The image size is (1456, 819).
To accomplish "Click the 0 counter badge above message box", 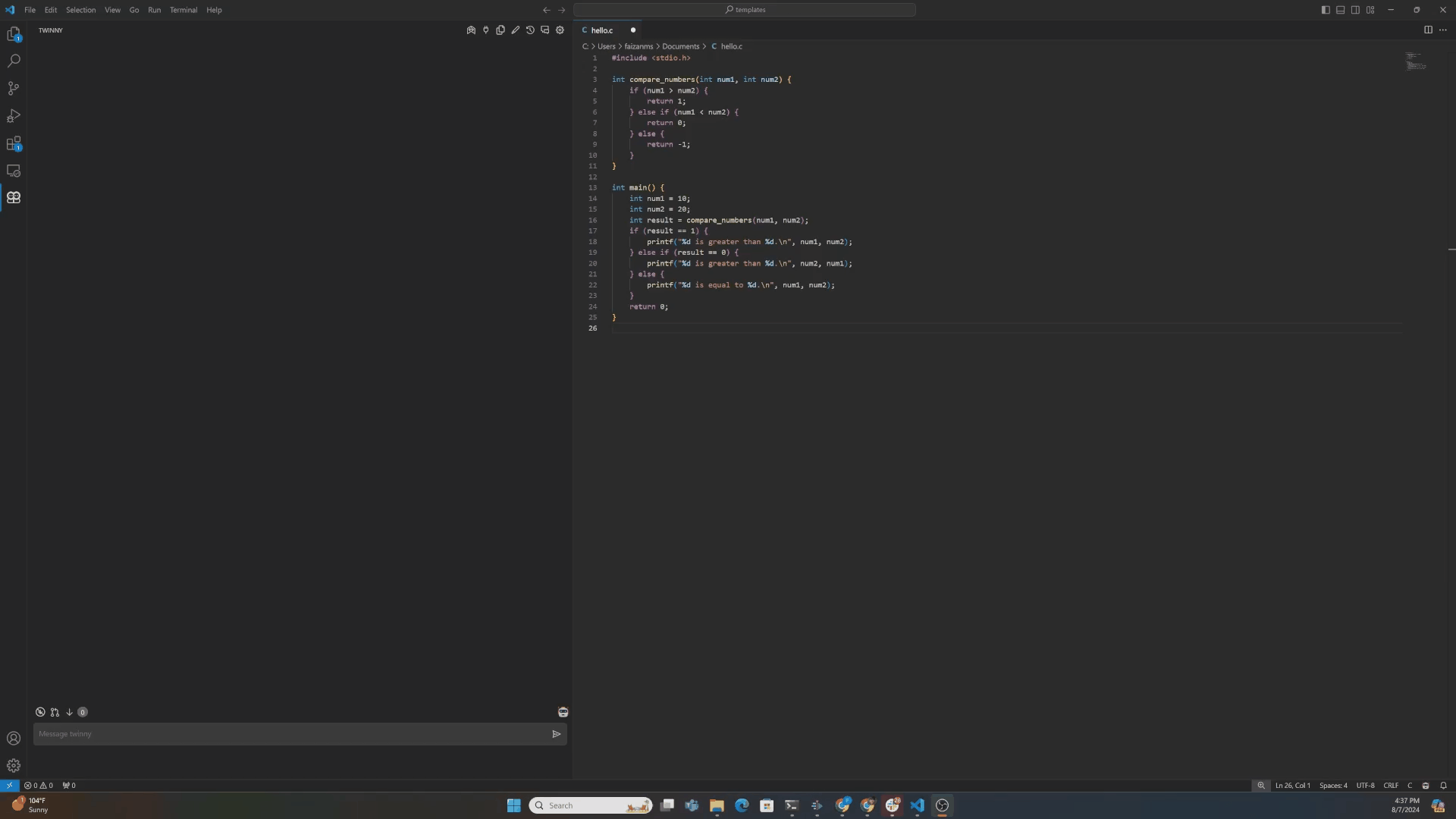I will point(83,712).
